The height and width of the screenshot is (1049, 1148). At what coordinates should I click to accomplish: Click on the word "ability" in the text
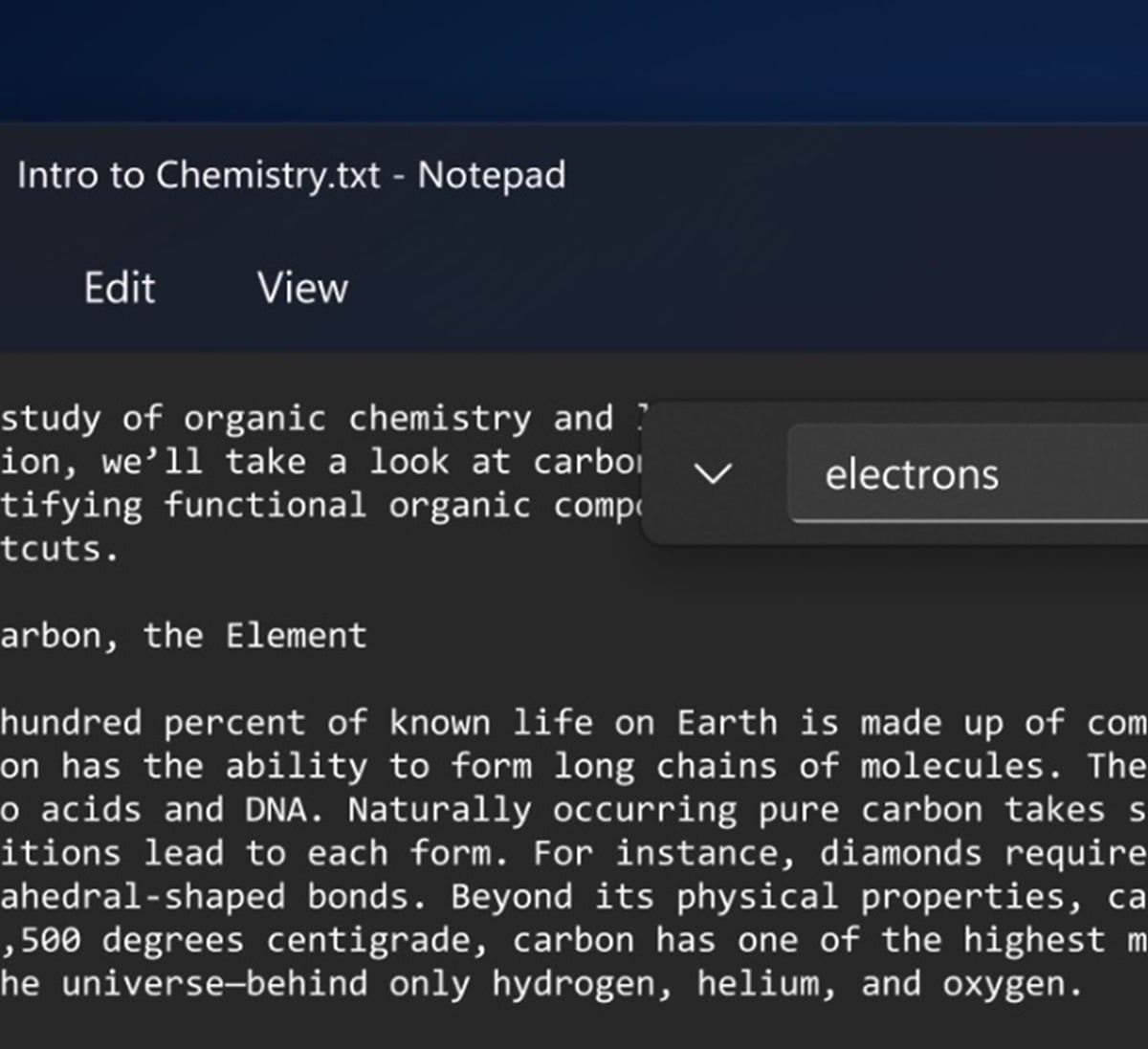[x=296, y=766]
